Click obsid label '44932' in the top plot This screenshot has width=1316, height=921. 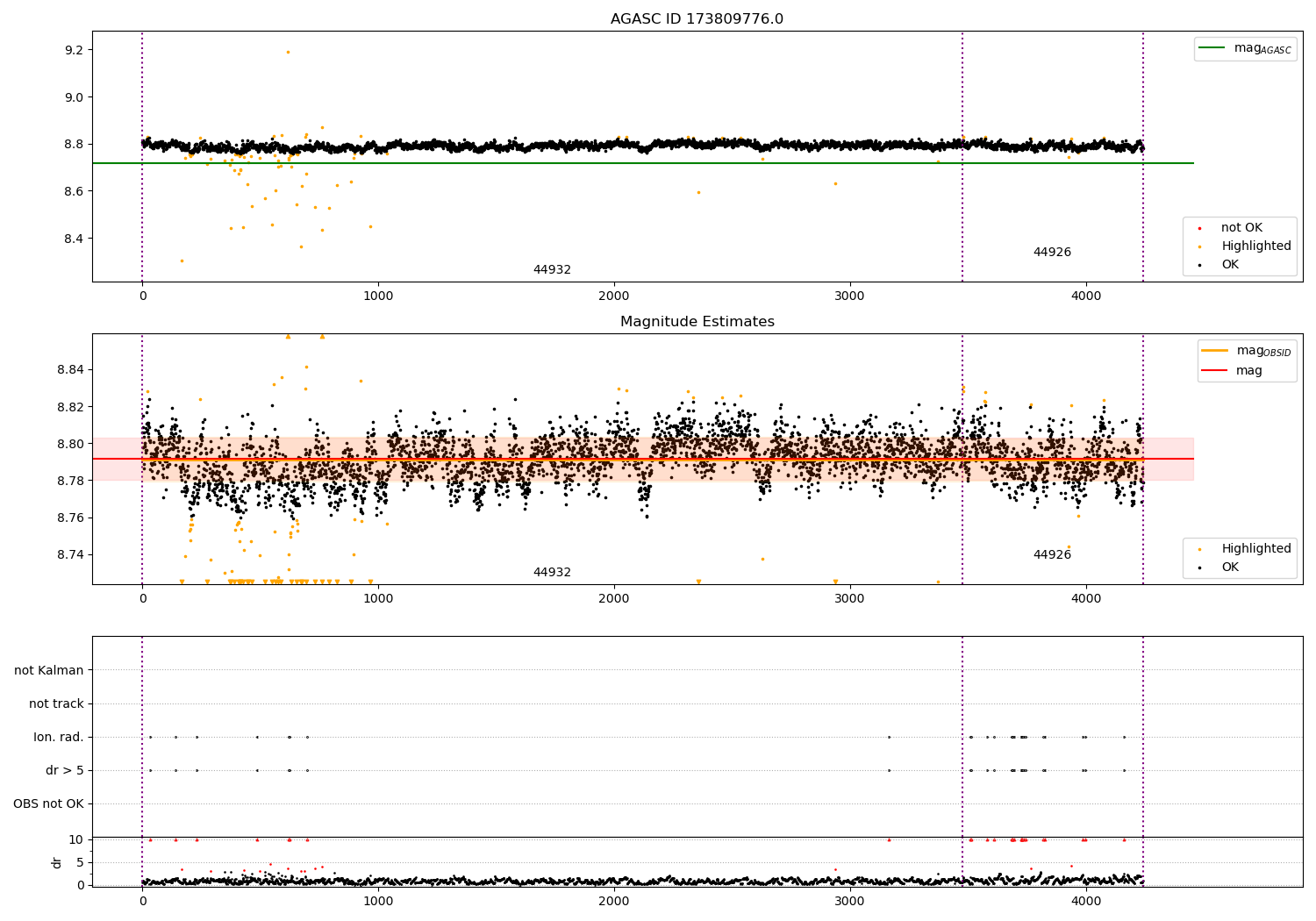click(x=552, y=270)
